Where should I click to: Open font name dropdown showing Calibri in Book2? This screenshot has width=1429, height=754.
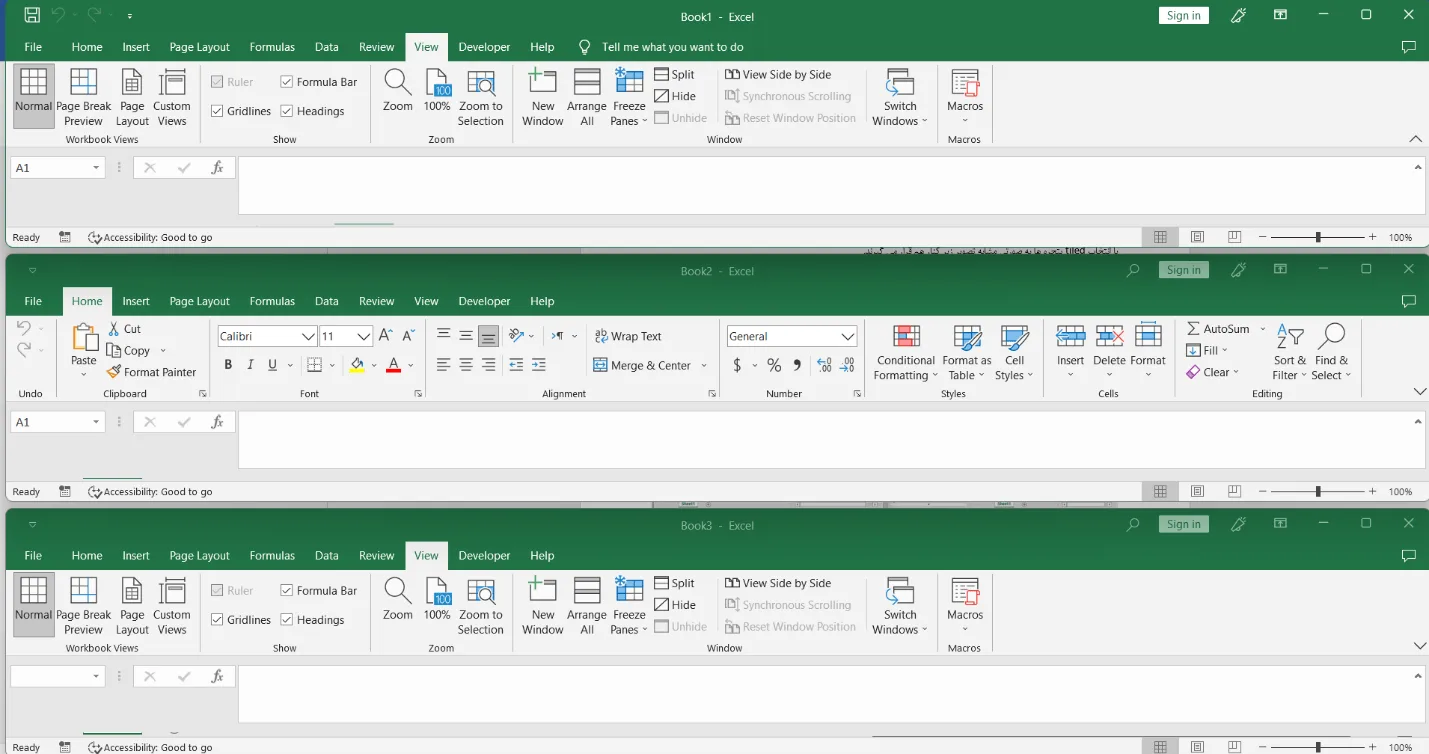tap(309, 336)
